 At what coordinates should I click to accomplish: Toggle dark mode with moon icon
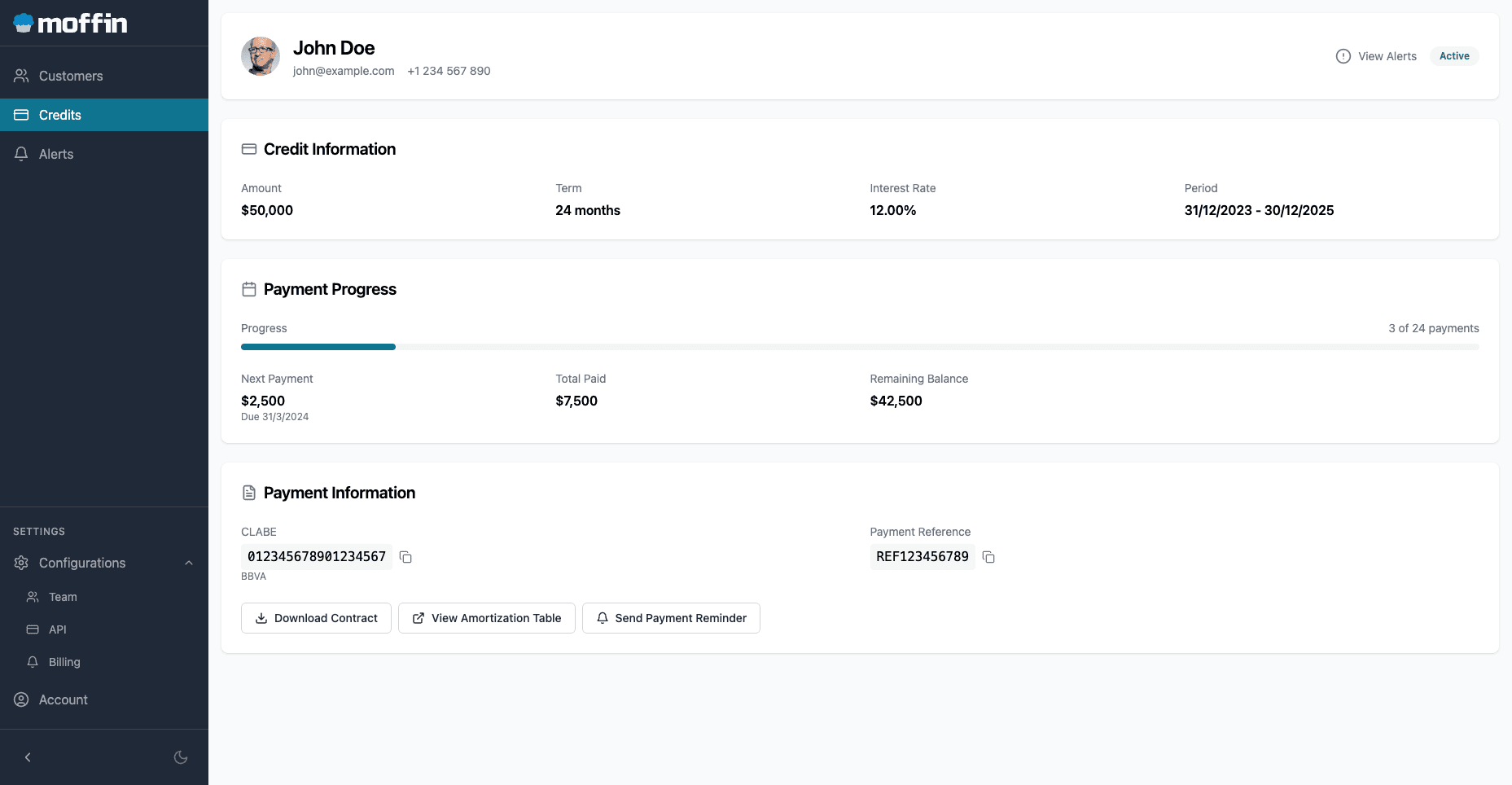point(181,757)
